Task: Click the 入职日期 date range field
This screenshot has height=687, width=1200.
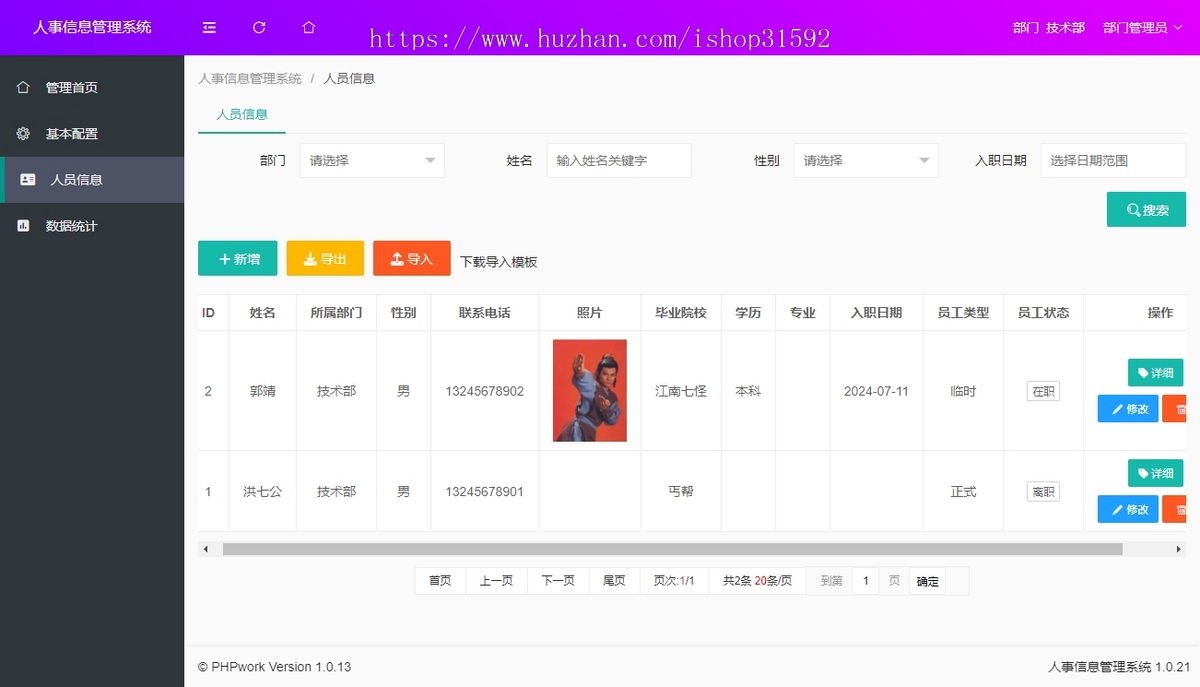Action: (x=1113, y=160)
